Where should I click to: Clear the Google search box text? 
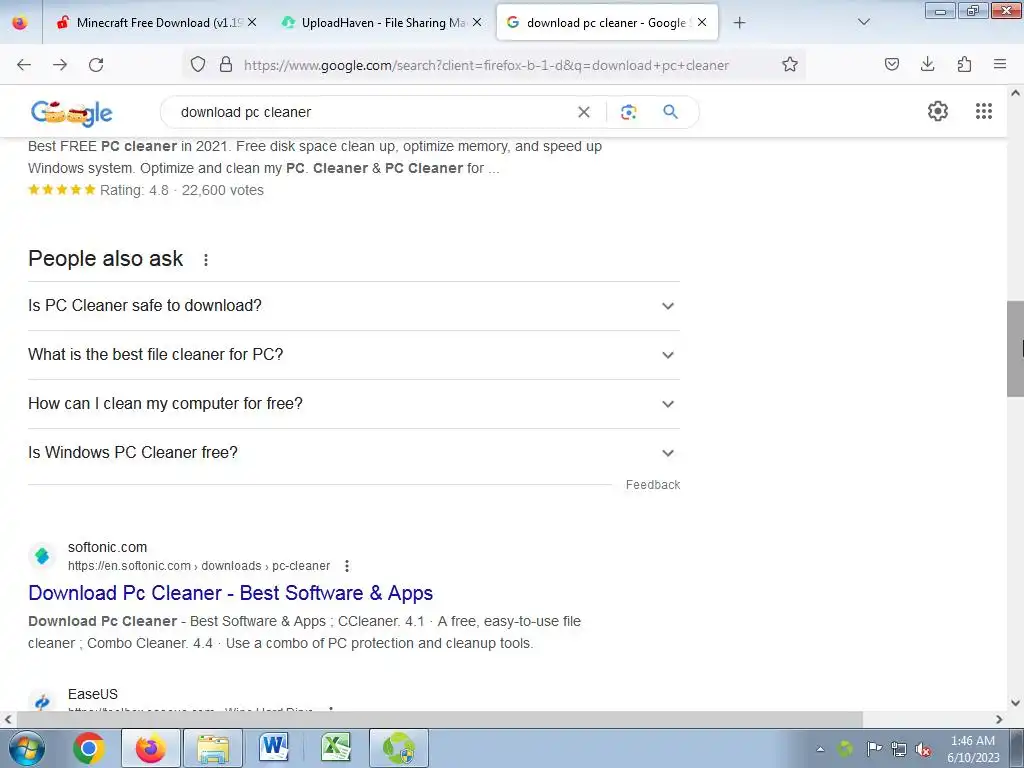coord(584,112)
